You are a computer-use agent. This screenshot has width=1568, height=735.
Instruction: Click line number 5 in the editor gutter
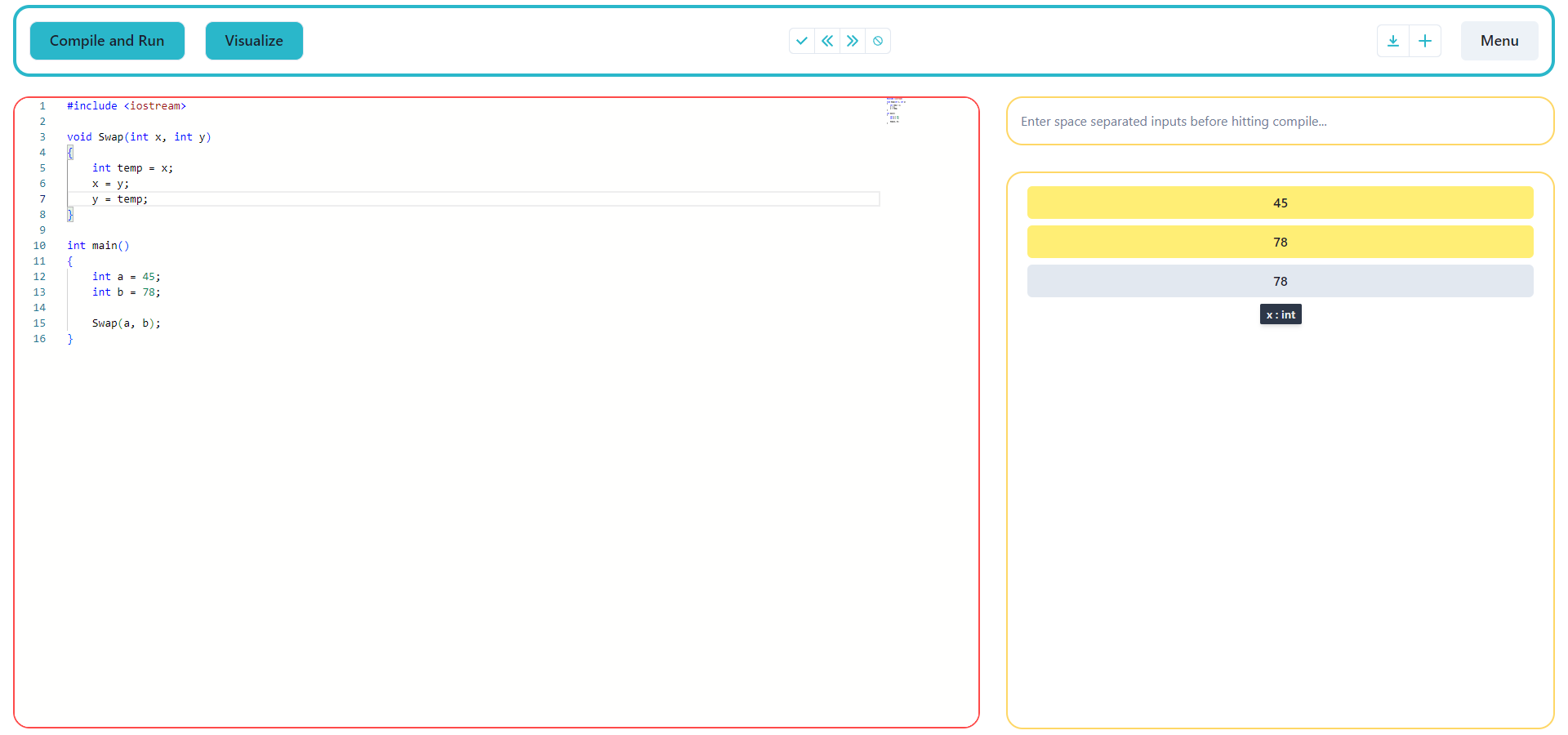(x=42, y=167)
